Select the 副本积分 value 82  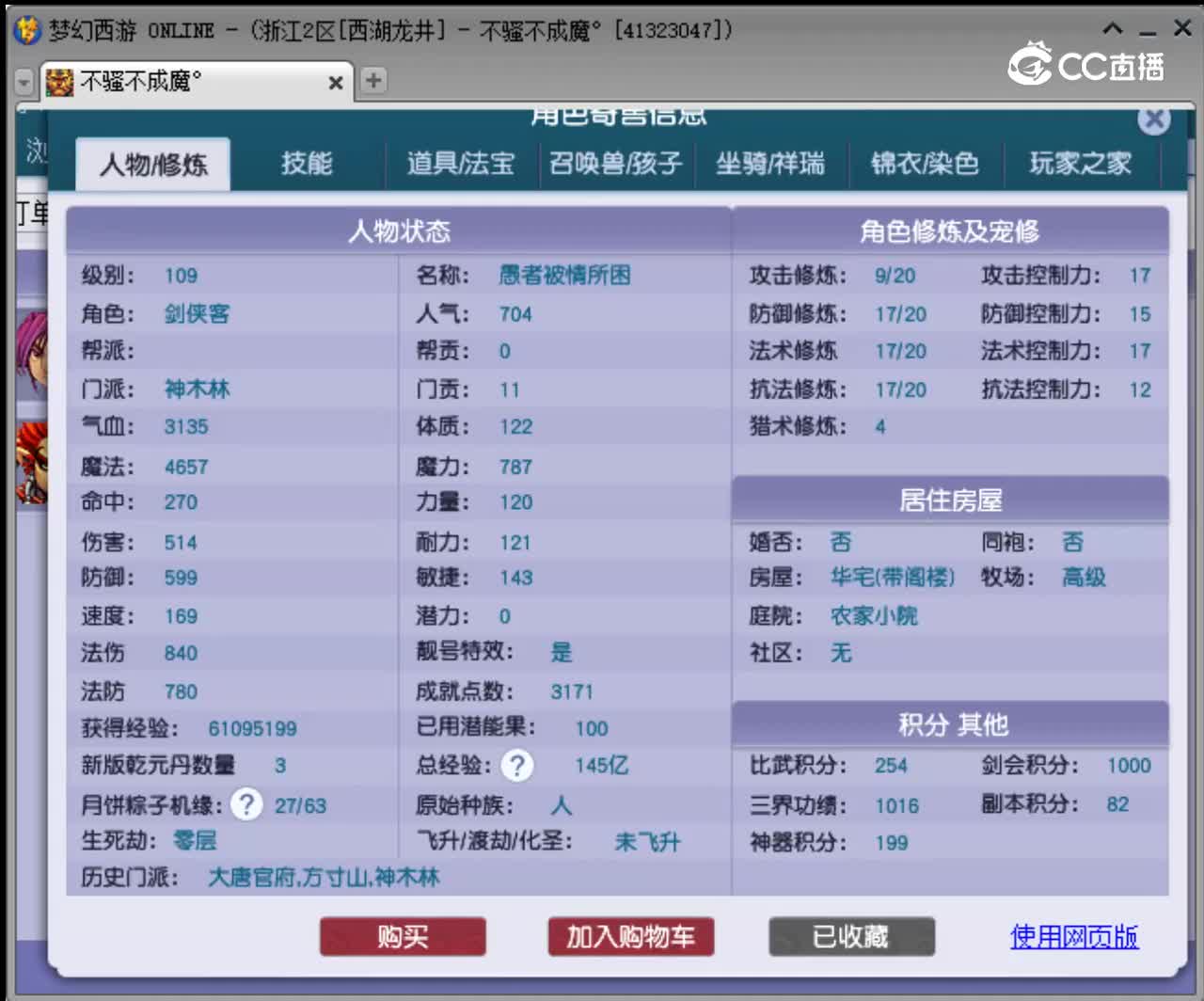tap(1117, 804)
